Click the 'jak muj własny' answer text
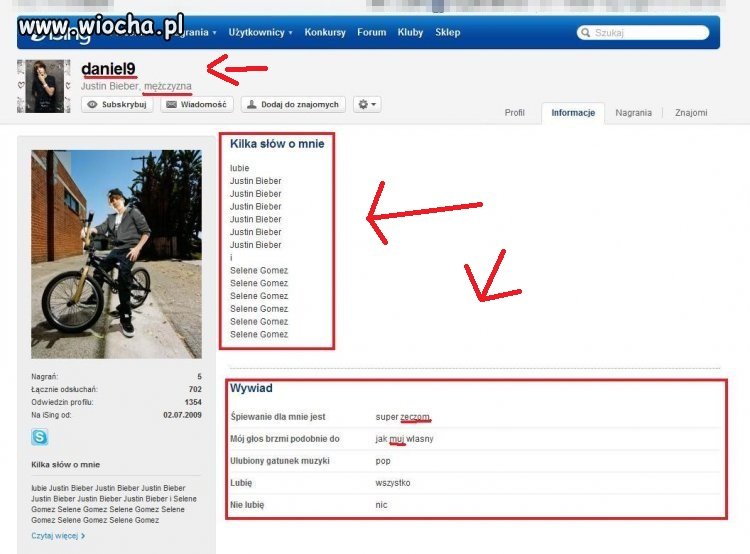 coord(404,439)
